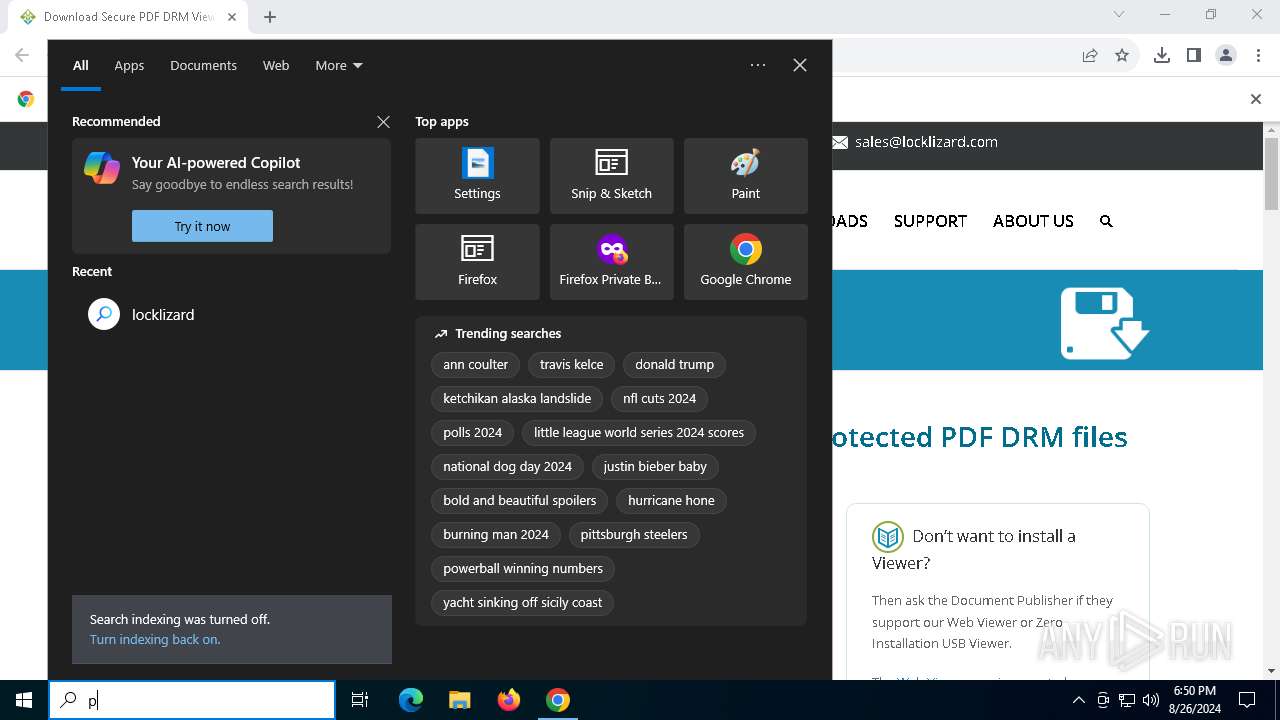1280x720 pixels.
Task: Close the Windows search panel
Action: [x=800, y=65]
